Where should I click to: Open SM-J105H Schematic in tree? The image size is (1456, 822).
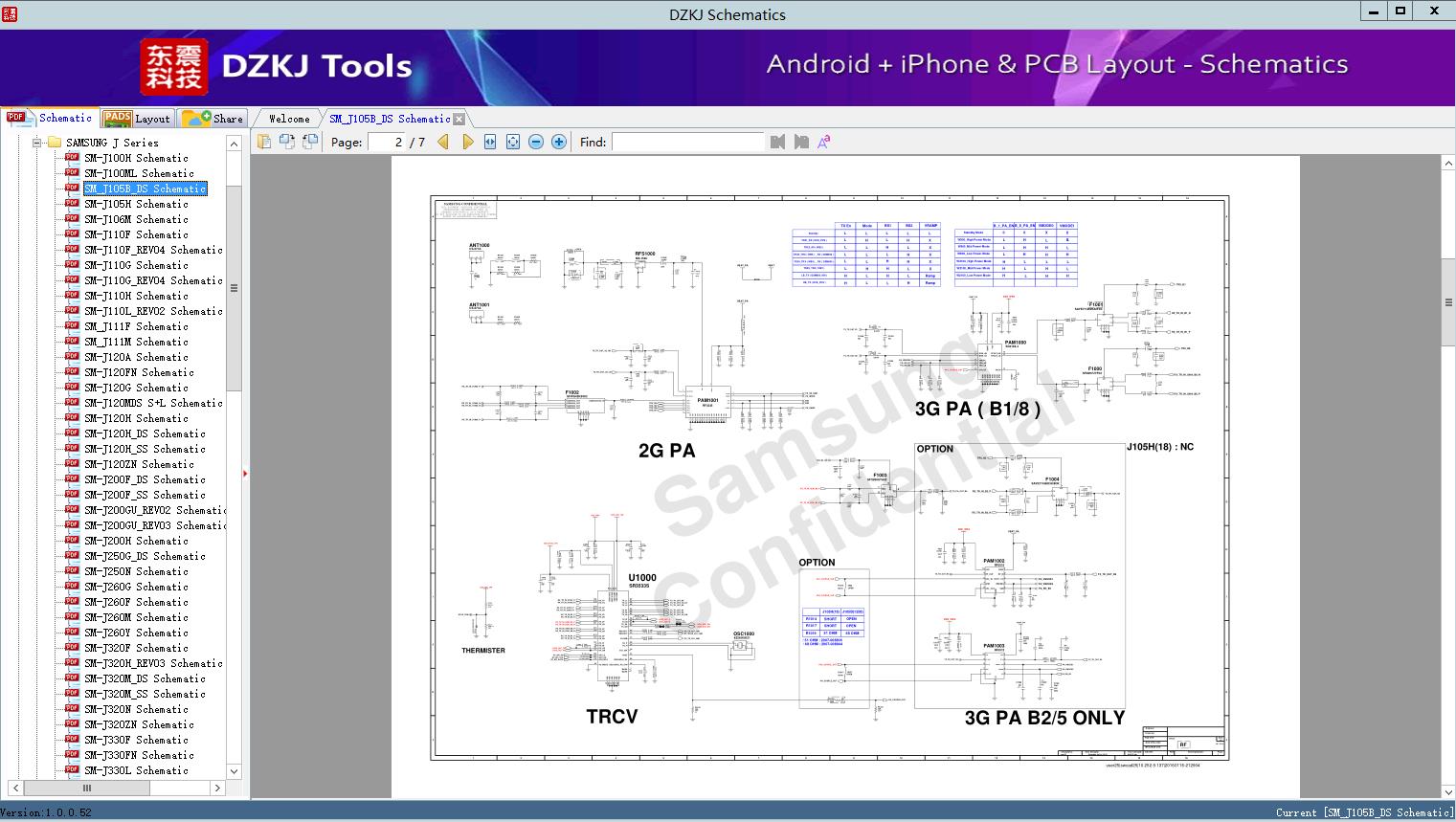point(136,204)
